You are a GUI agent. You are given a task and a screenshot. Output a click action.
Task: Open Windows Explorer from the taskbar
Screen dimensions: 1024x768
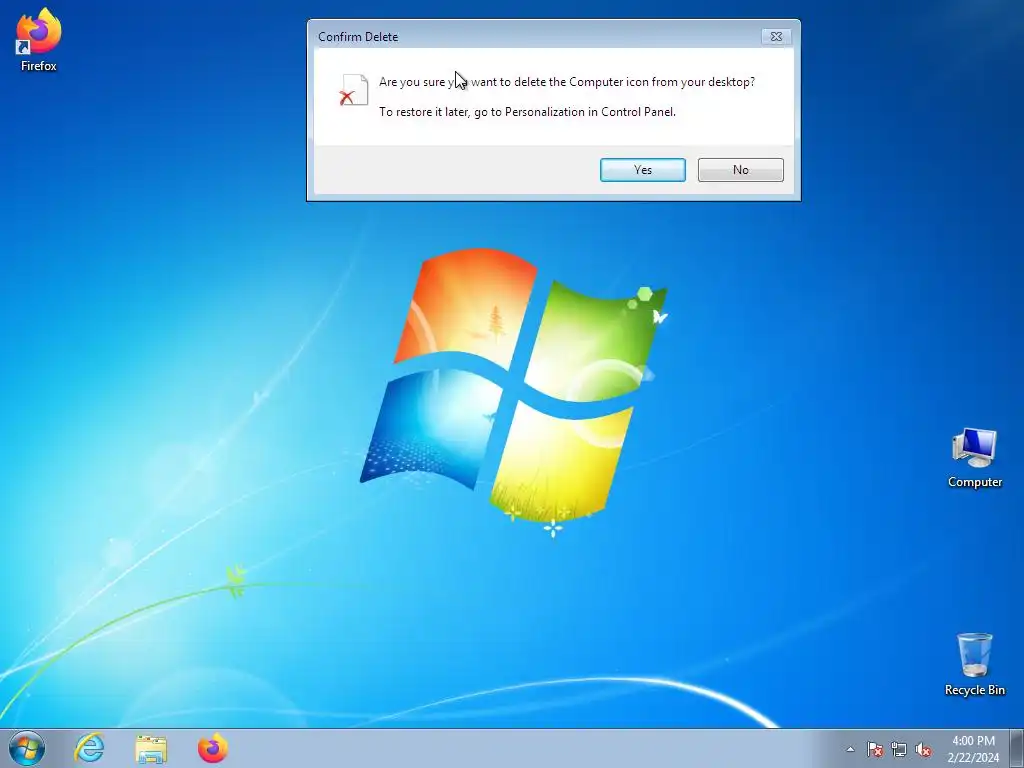[151, 748]
